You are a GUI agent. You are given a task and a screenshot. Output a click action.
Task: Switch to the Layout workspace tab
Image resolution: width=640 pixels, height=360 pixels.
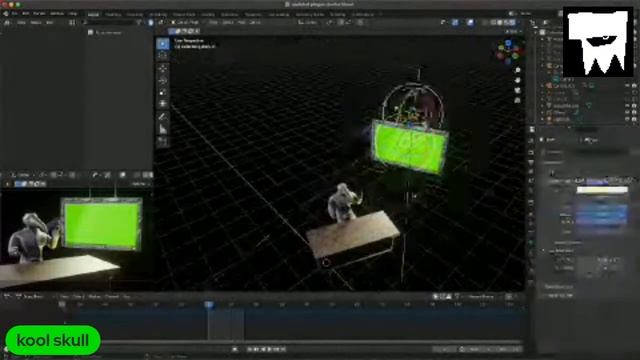click(93, 14)
